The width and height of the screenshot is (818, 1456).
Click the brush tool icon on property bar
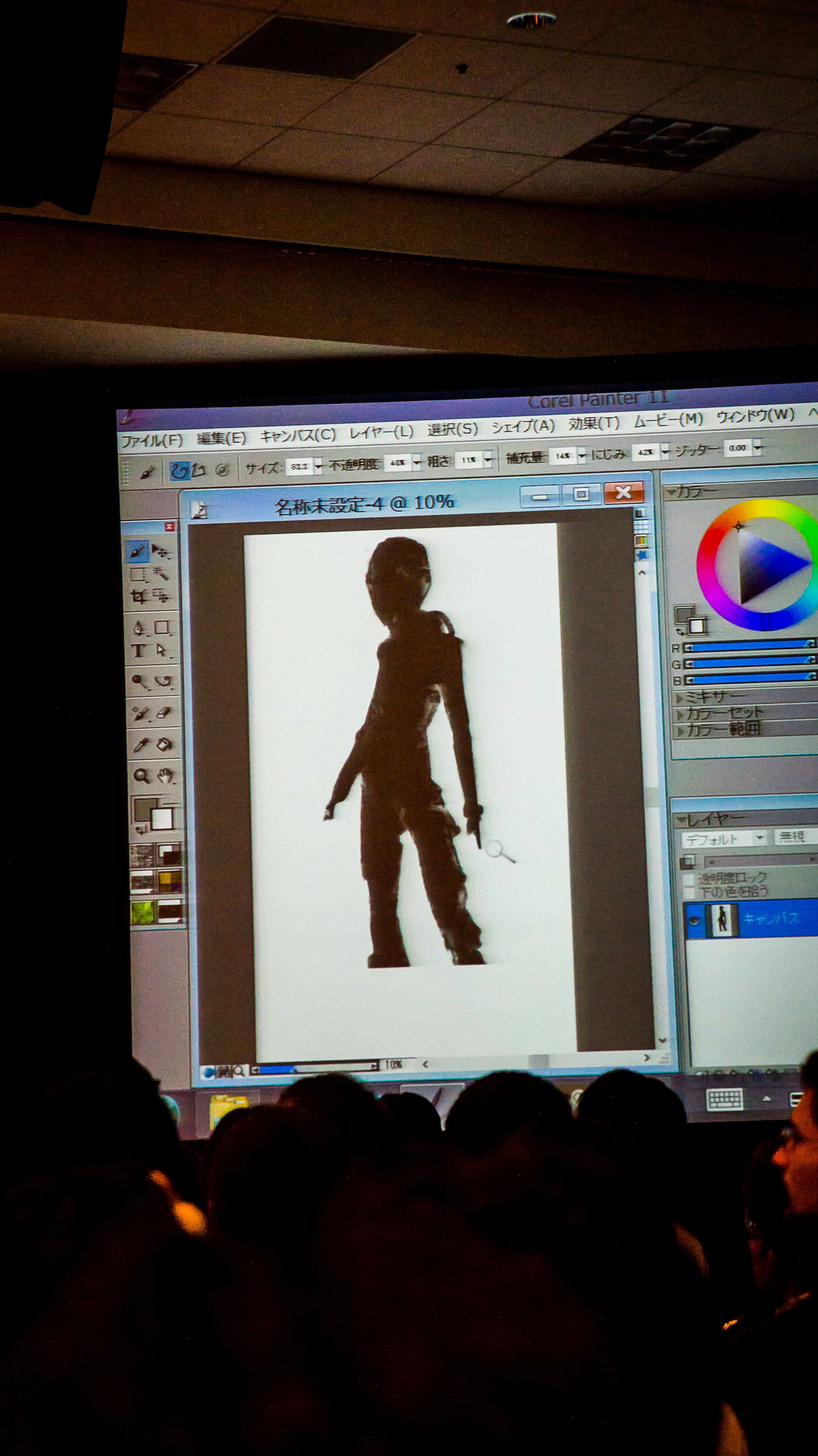147,472
